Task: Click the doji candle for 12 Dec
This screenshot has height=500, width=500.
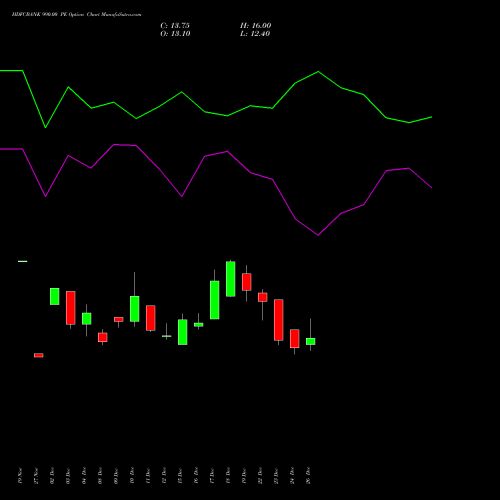Action: 167,336
